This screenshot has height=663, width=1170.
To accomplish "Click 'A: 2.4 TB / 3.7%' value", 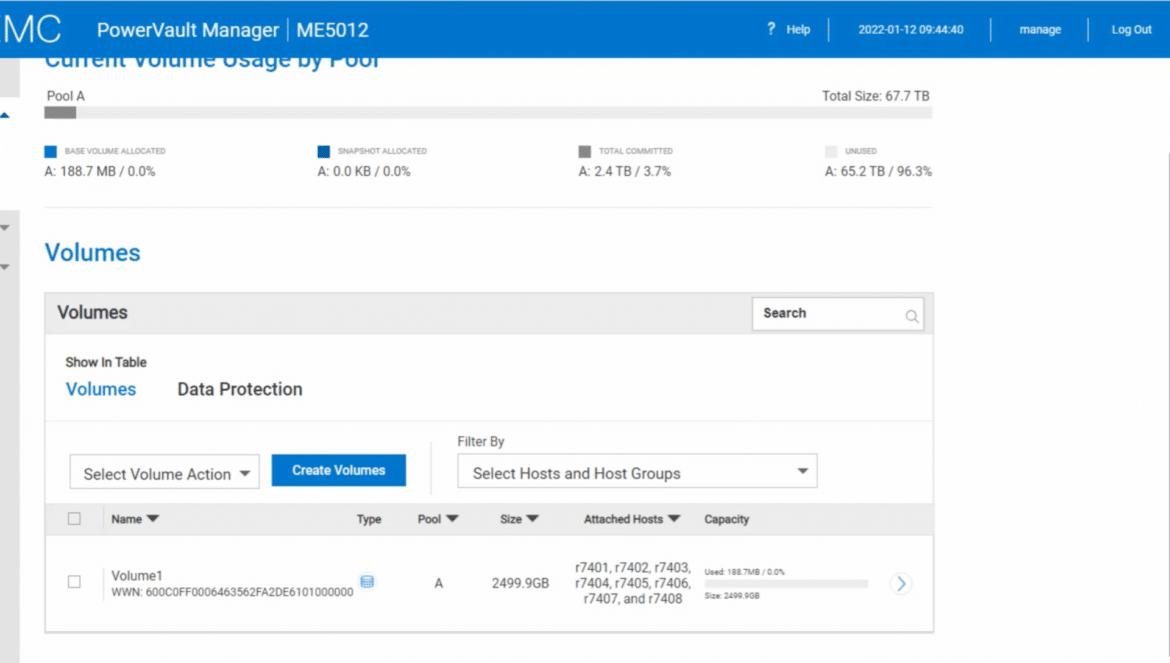I will [625, 172].
